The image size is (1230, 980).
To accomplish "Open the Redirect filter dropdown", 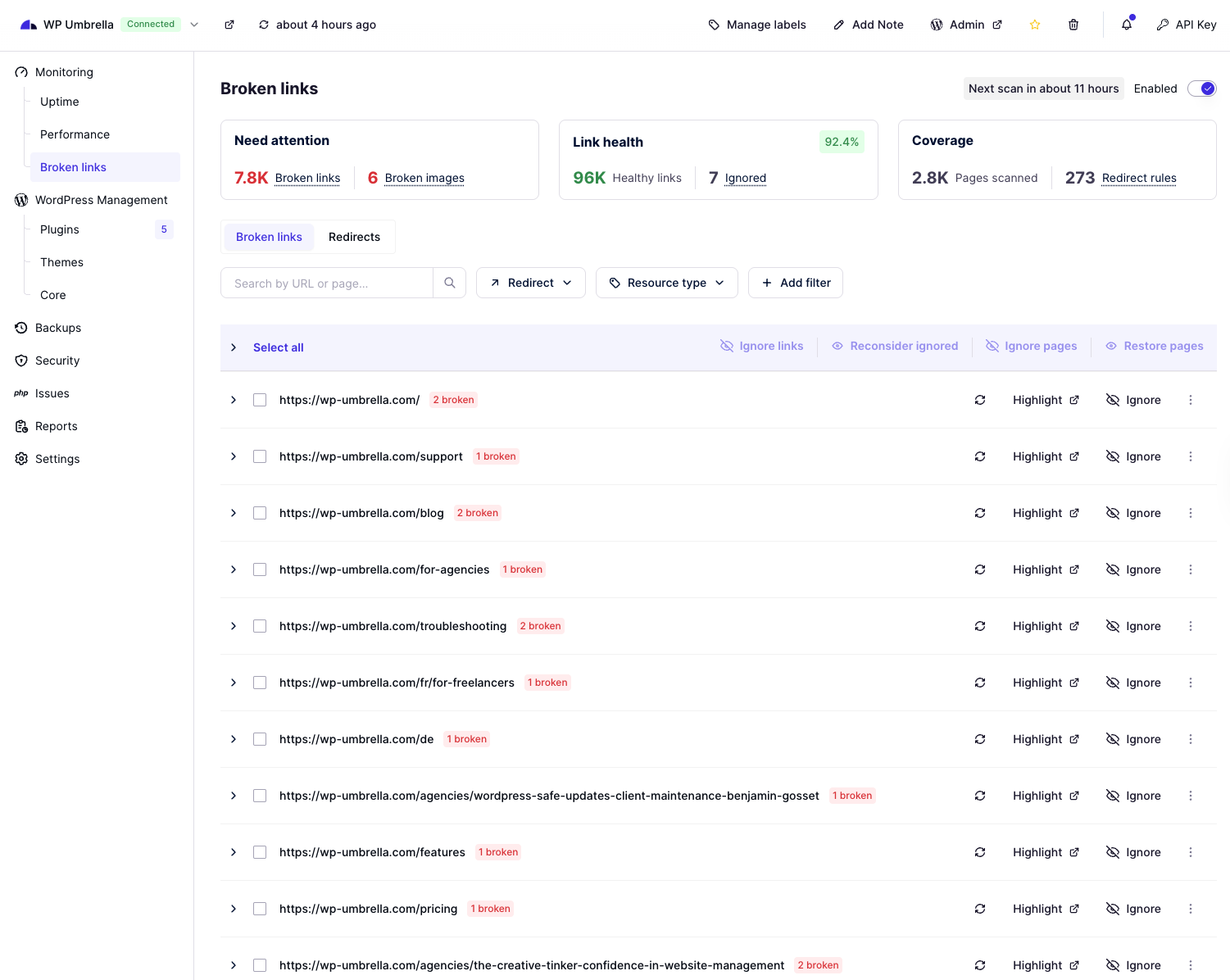I will (x=531, y=283).
